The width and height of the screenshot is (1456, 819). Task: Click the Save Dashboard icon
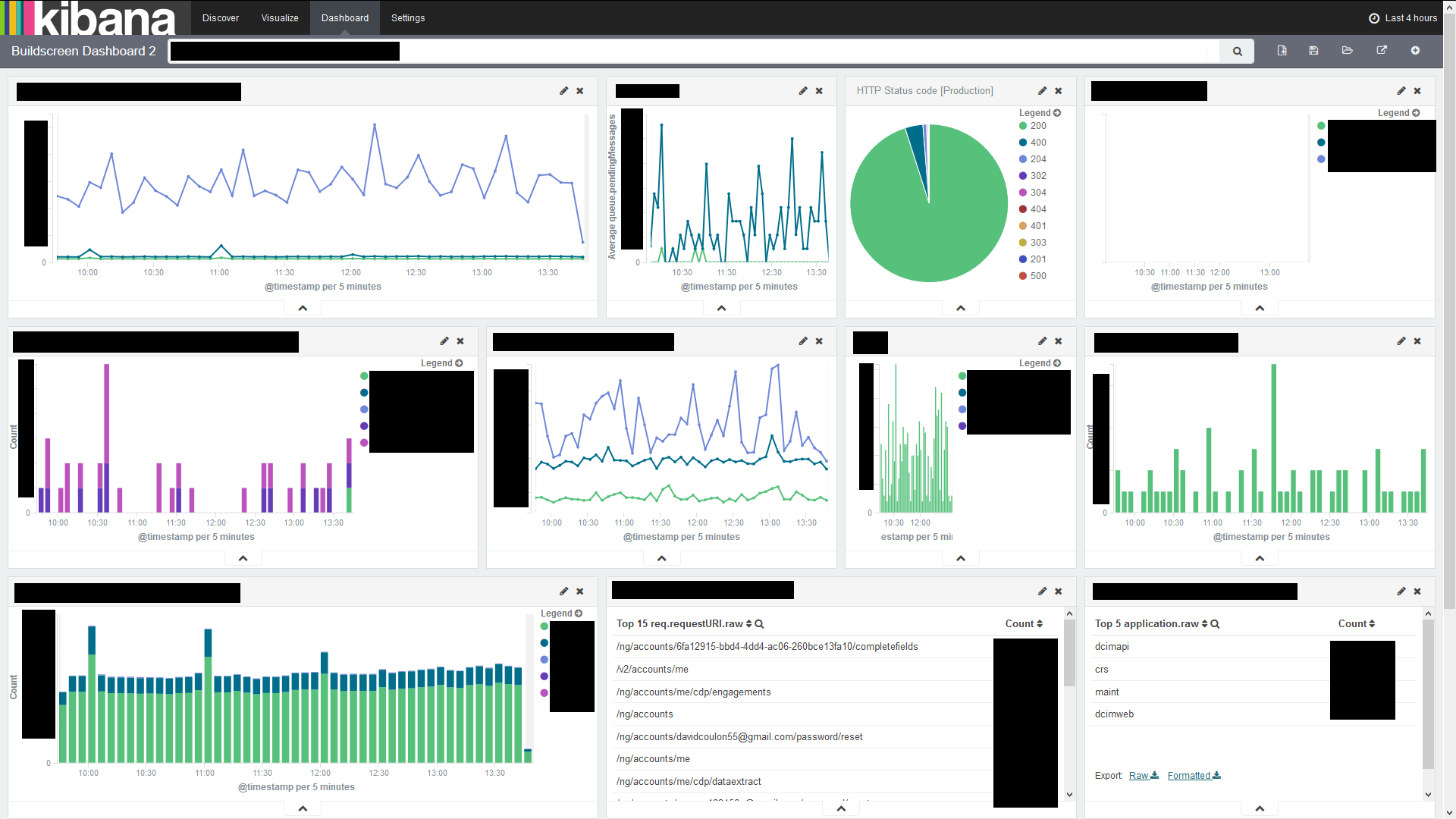[1313, 51]
